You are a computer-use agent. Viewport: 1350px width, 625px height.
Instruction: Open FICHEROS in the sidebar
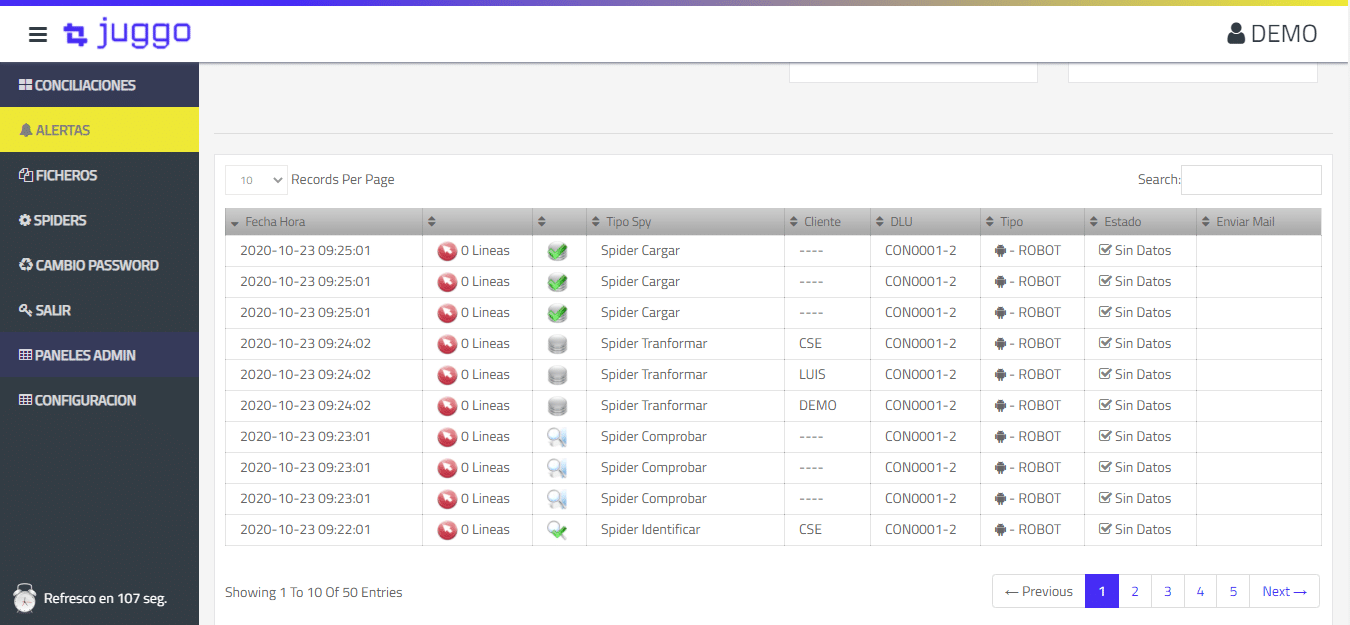click(99, 175)
